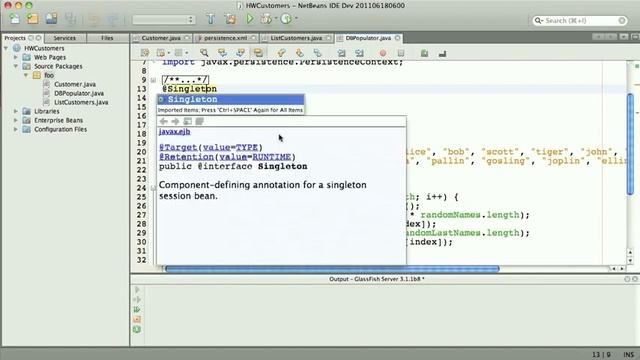Screen dimensions: 640x360
Task: Open the Profile Project dropdown arrow
Action: pyautogui.click(x=296, y=19)
